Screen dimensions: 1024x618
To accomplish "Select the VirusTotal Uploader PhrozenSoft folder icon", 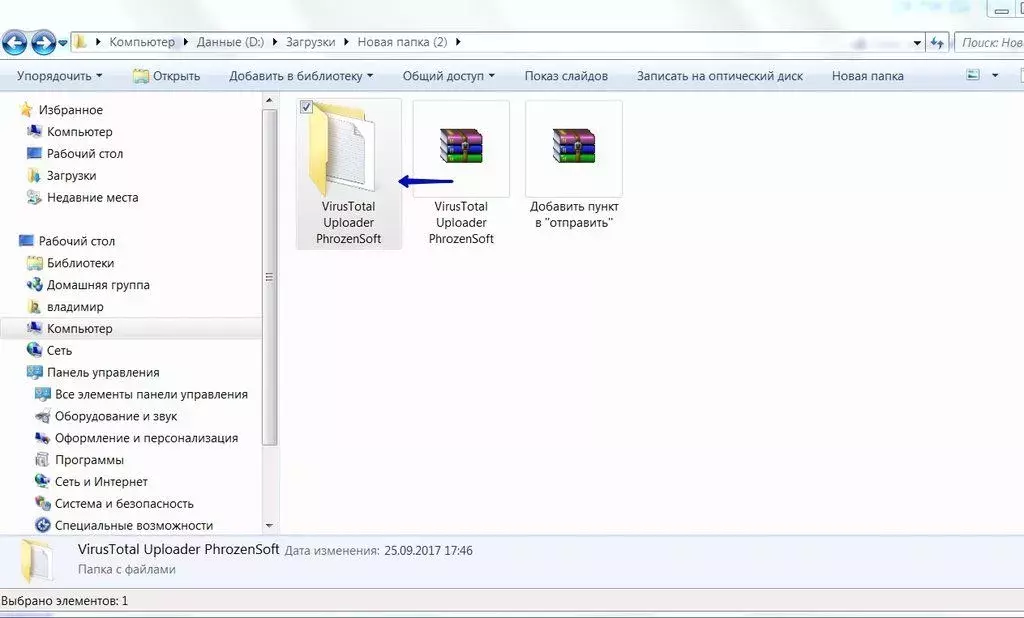I will pos(344,149).
